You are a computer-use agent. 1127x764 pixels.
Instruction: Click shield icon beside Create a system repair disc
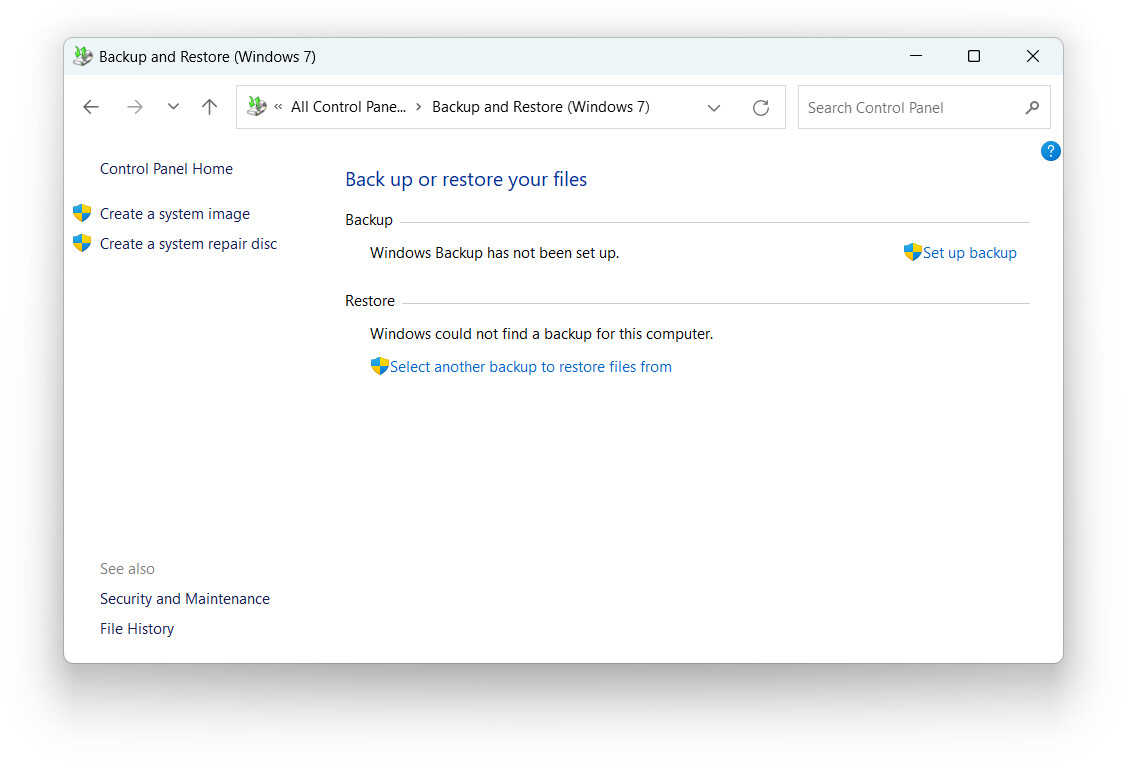82,243
